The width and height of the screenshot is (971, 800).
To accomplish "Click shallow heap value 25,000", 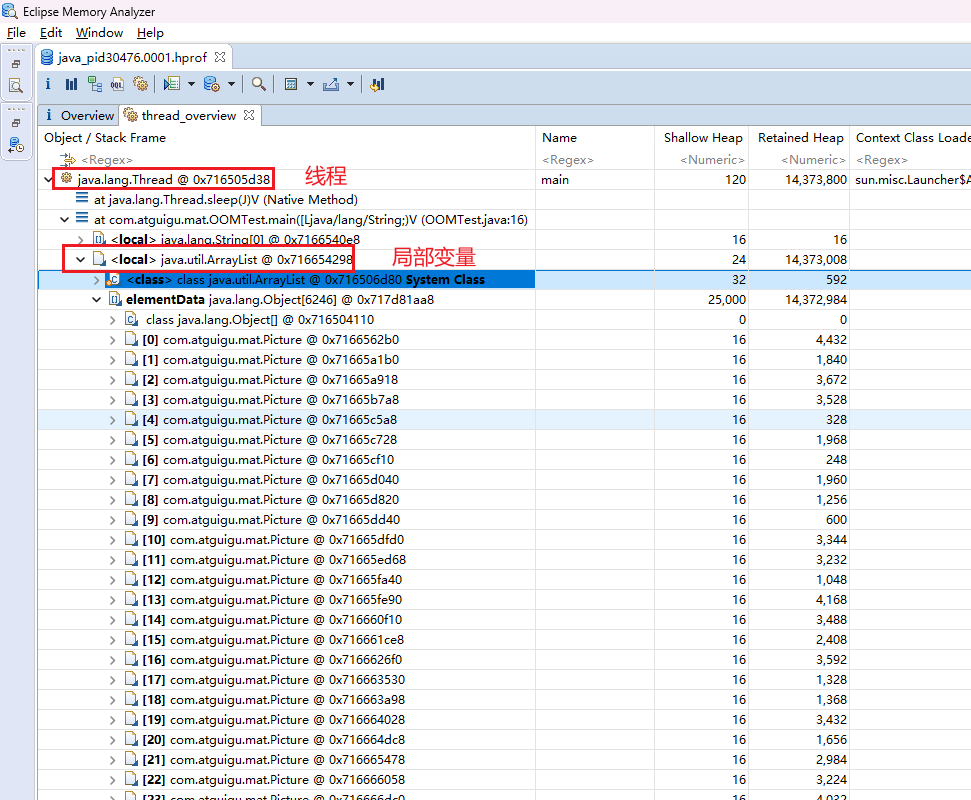I will tap(726, 300).
